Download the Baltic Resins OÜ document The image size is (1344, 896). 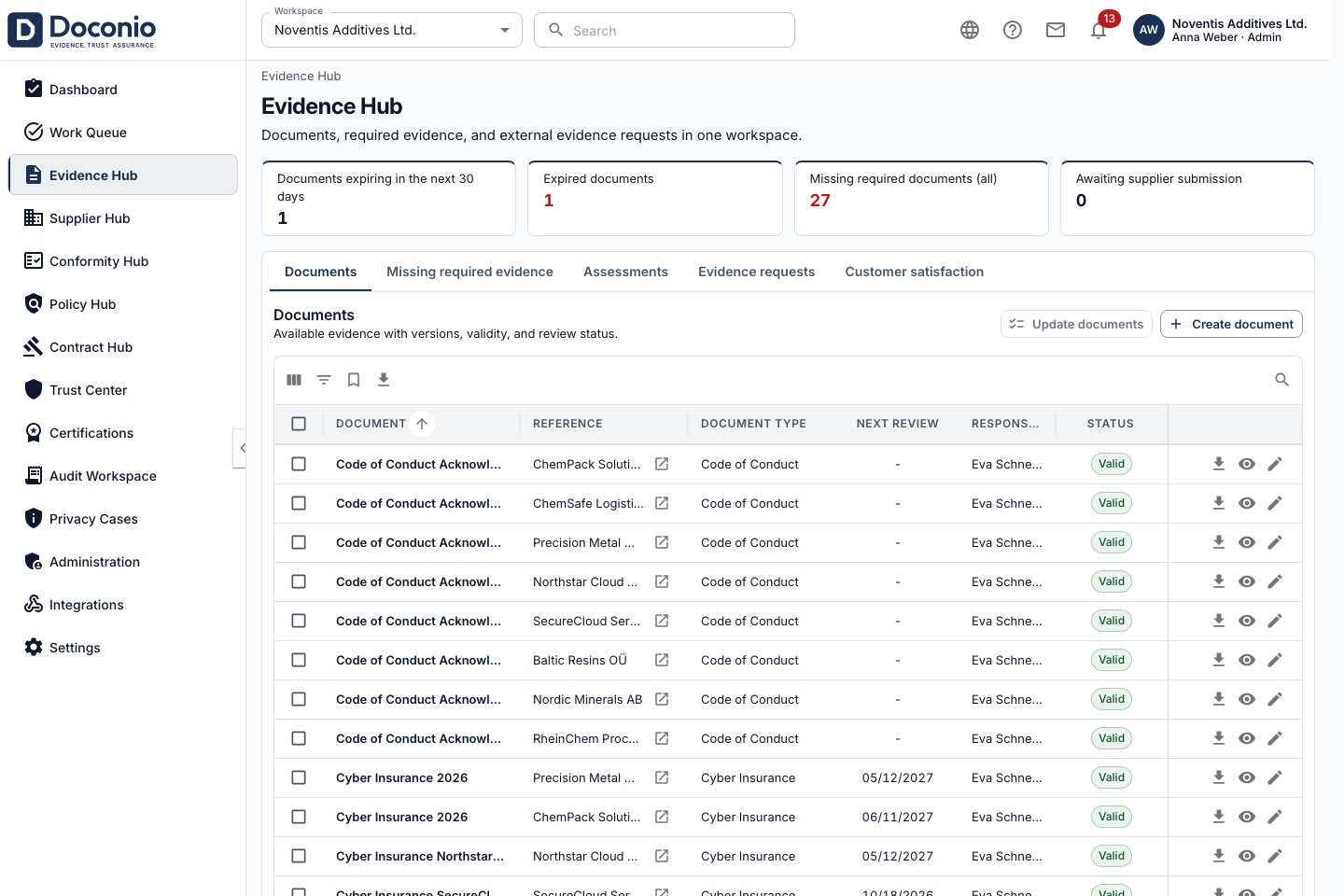(x=1219, y=660)
